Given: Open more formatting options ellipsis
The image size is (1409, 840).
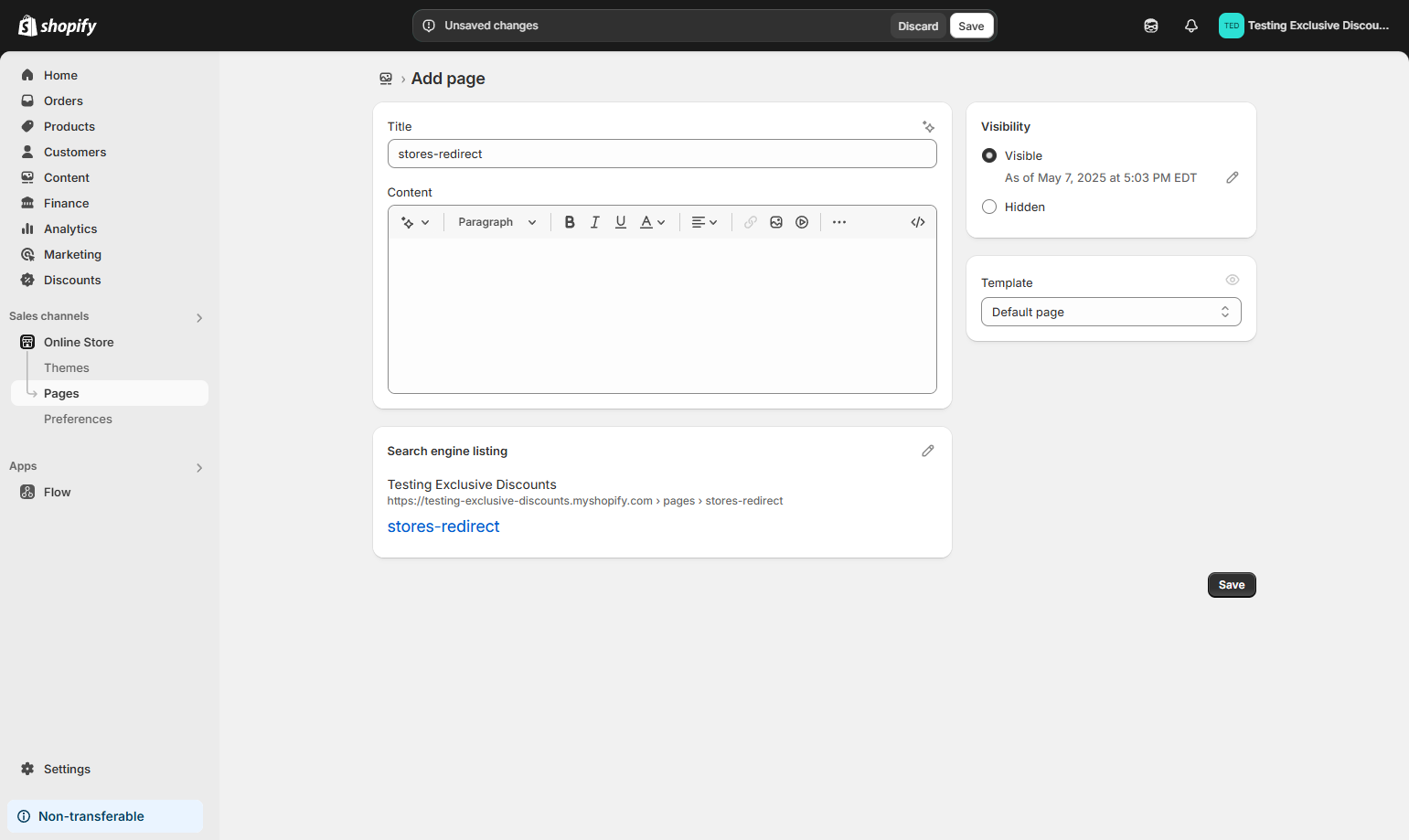Looking at the screenshot, I should (x=839, y=222).
